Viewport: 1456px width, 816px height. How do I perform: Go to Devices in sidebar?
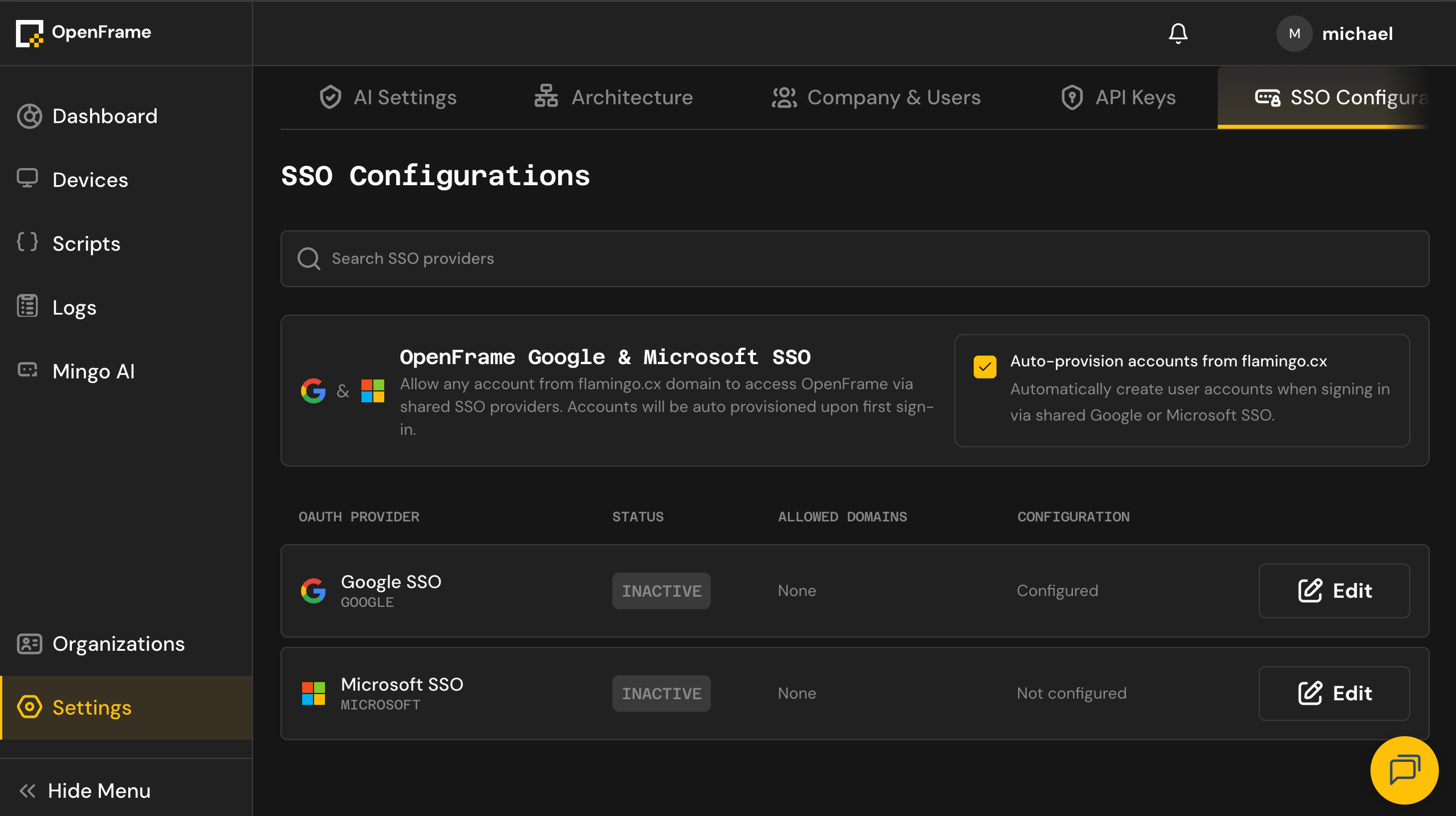[x=126, y=180]
